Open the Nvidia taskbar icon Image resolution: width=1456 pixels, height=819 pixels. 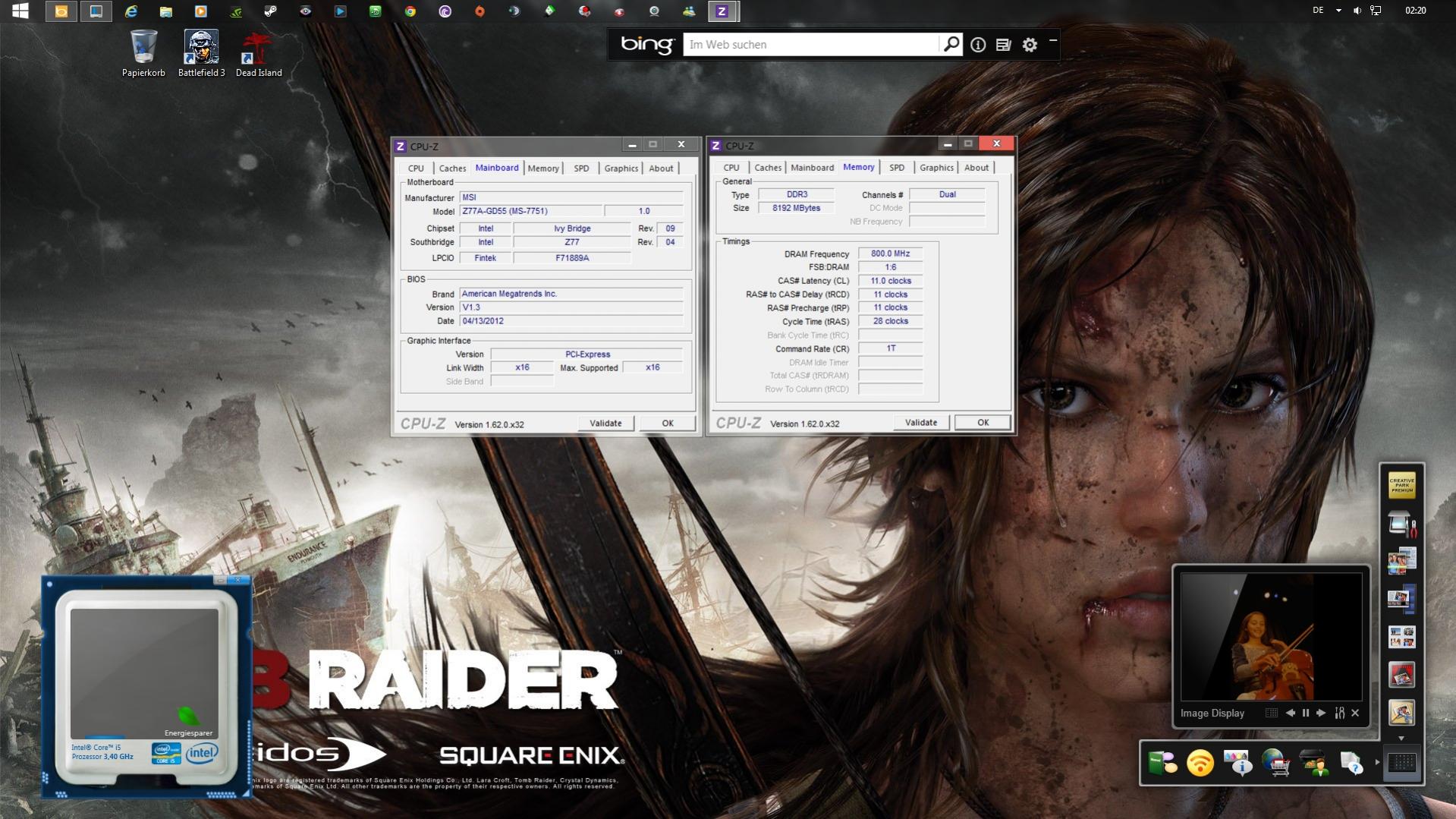pyautogui.click(x=236, y=11)
